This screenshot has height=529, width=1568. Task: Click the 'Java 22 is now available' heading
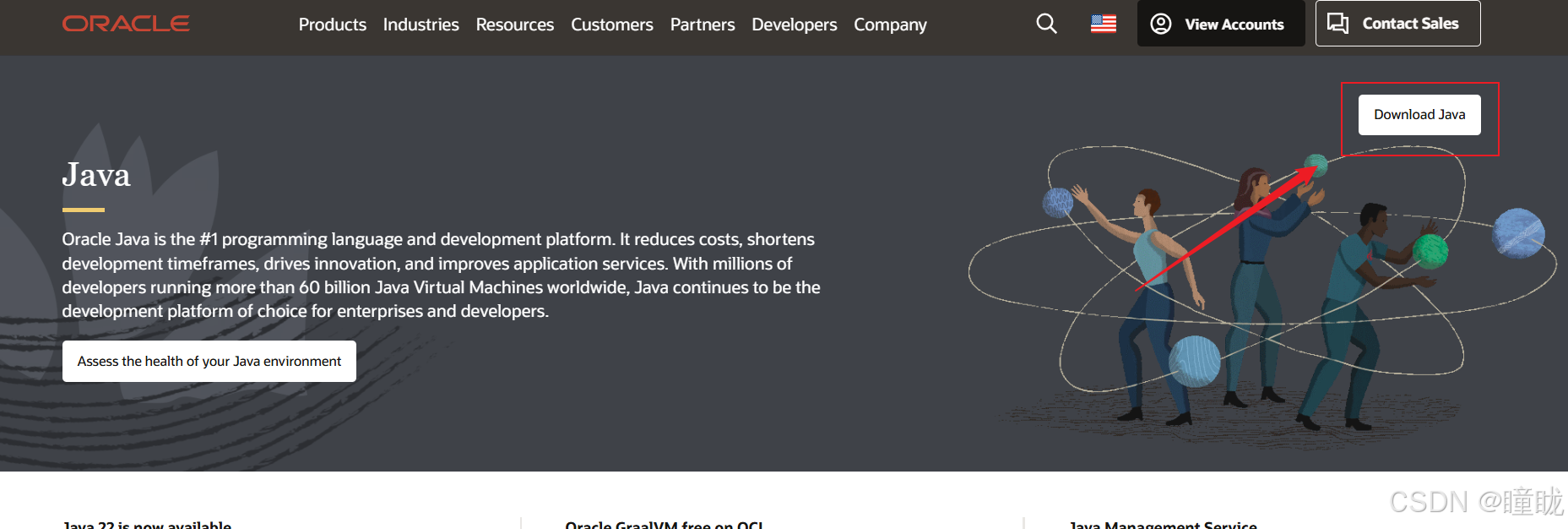pos(147,524)
